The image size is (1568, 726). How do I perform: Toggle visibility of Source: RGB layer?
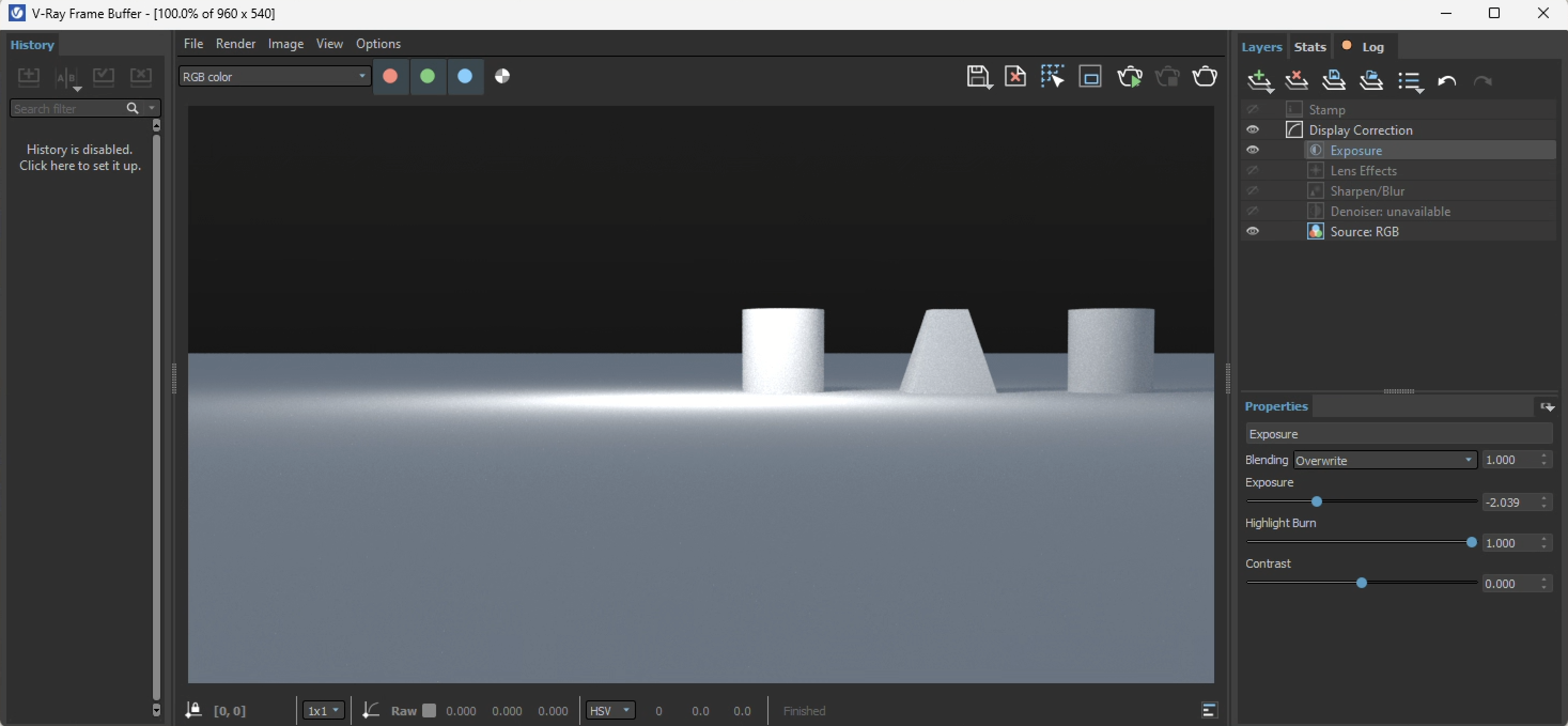point(1252,231)
